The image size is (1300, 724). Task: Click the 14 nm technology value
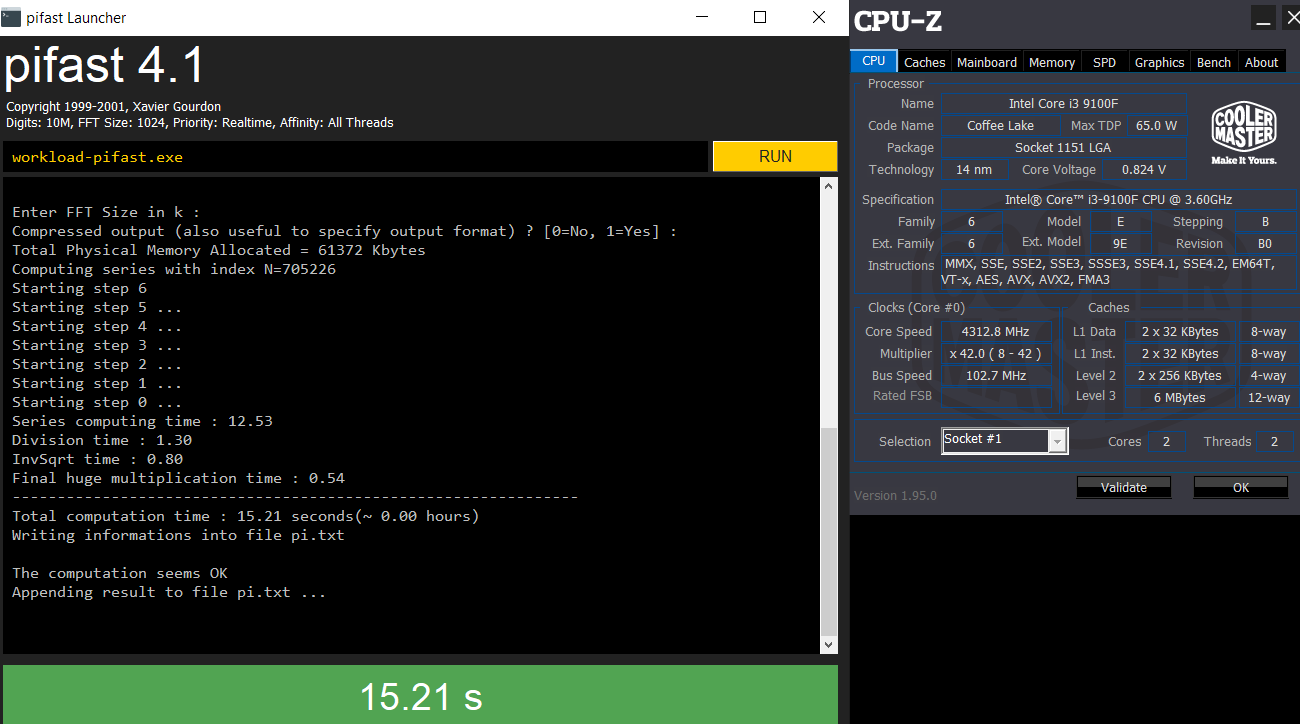point(974,170)
